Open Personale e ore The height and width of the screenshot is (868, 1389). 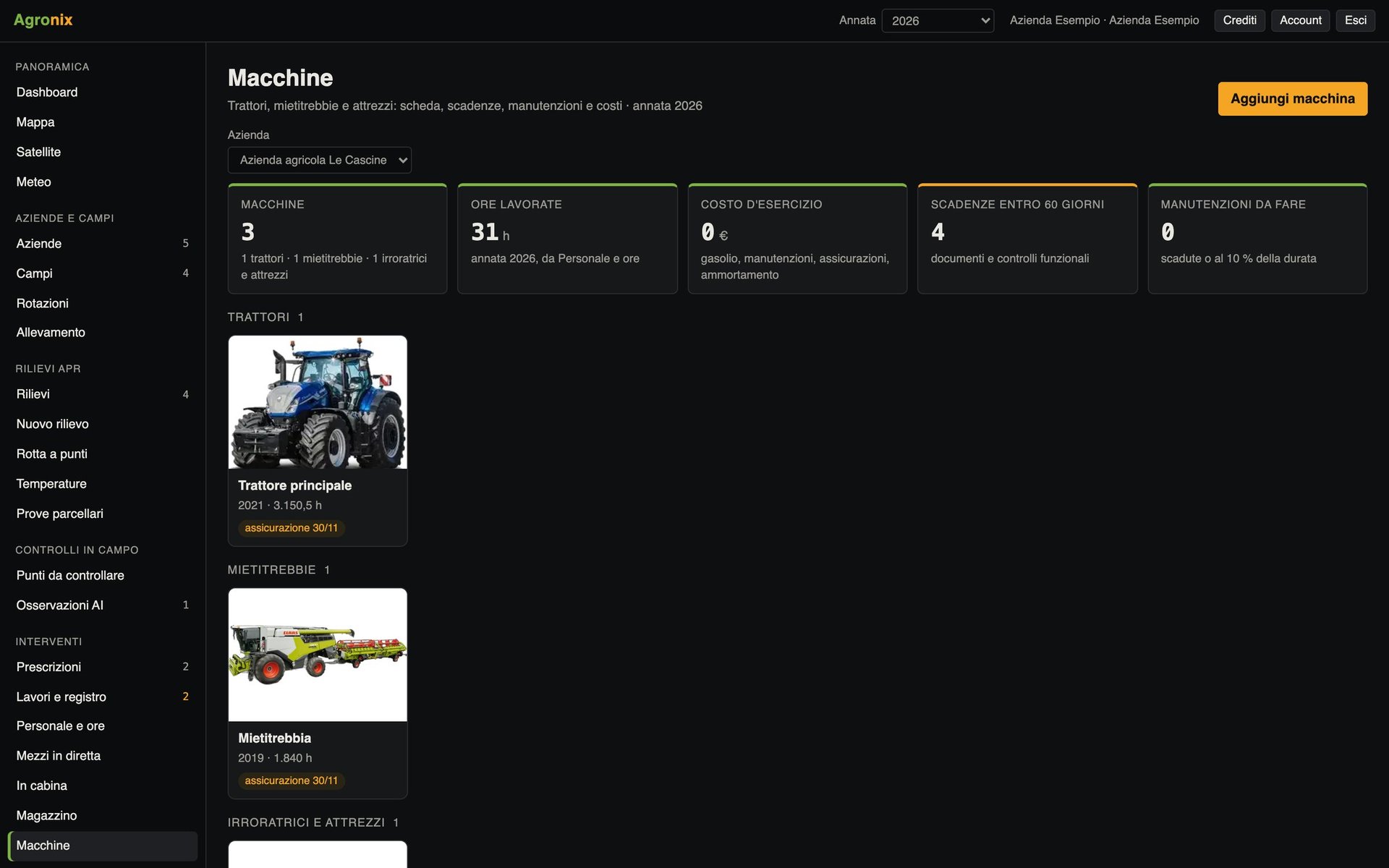(102, 726)
